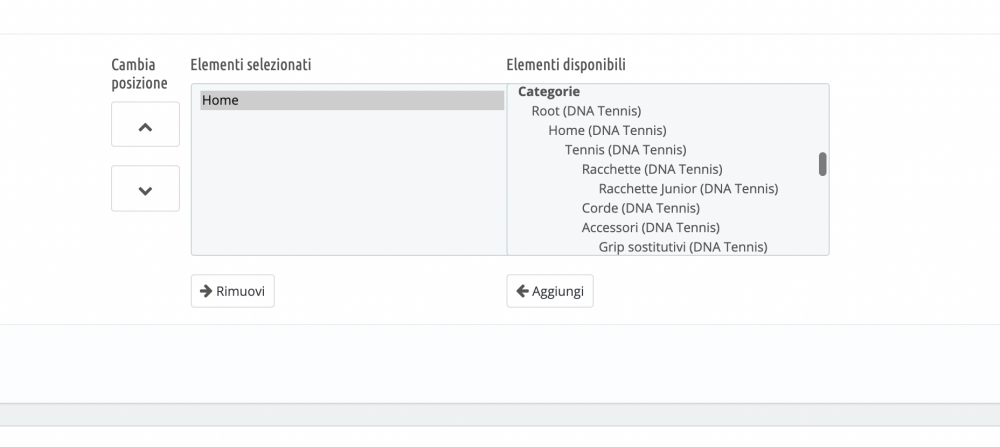
Task: Select Racchette Junior (DNA Tennis) entry
Action: 688,188
